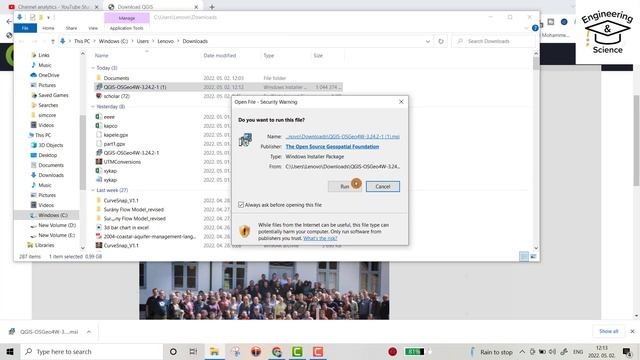
Task: Uncheck Always ask before opening this file
Action: click(x=241, y=205)
